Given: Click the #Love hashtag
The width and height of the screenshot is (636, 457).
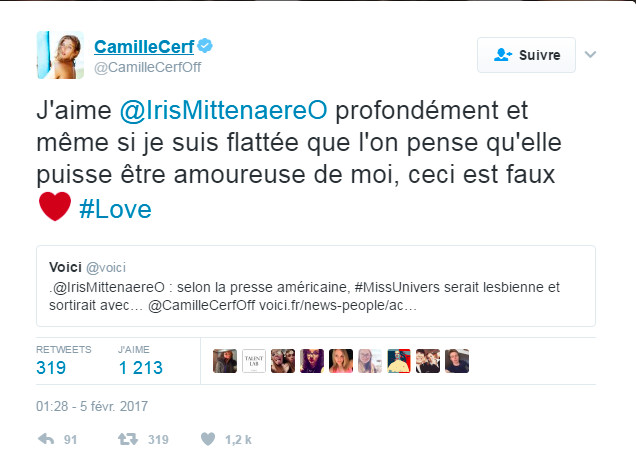Looking at the screenshot, I should click(x=114, y=210).
